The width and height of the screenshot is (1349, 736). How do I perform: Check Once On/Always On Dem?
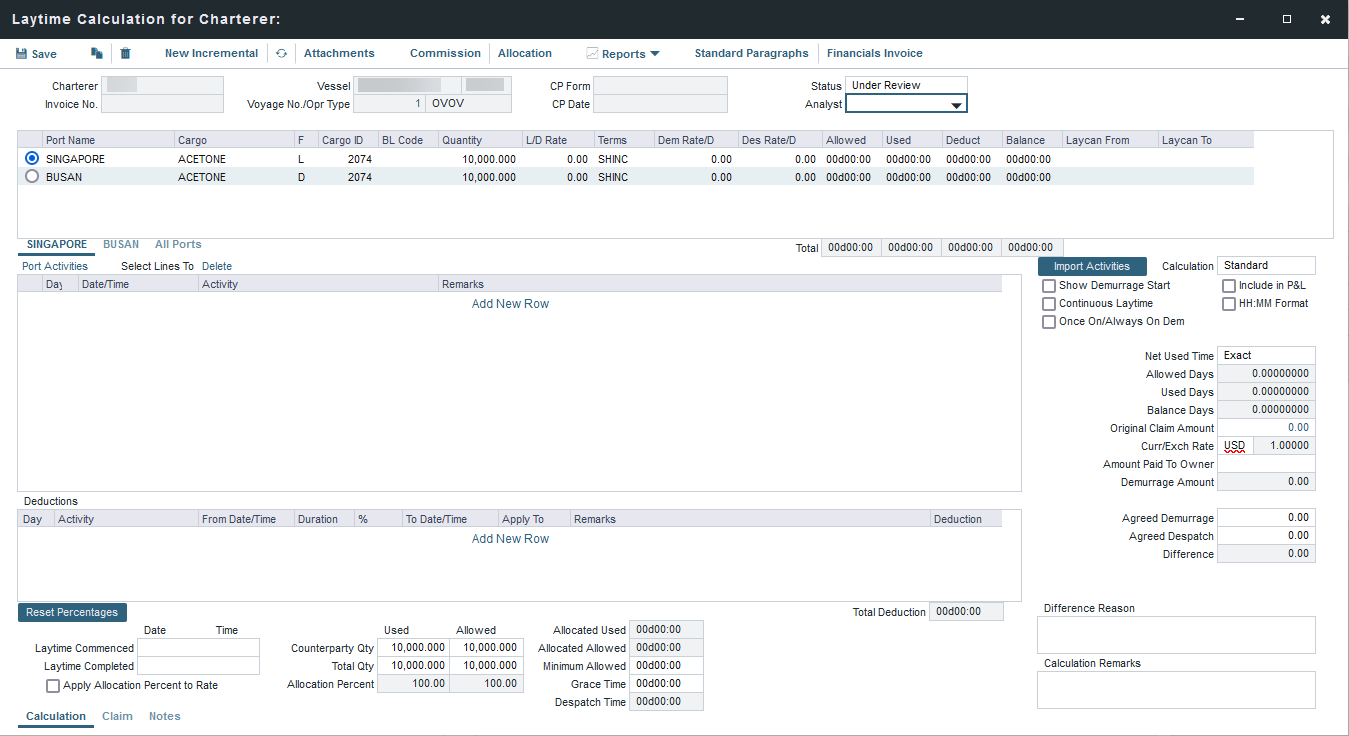coord(1049,322)
